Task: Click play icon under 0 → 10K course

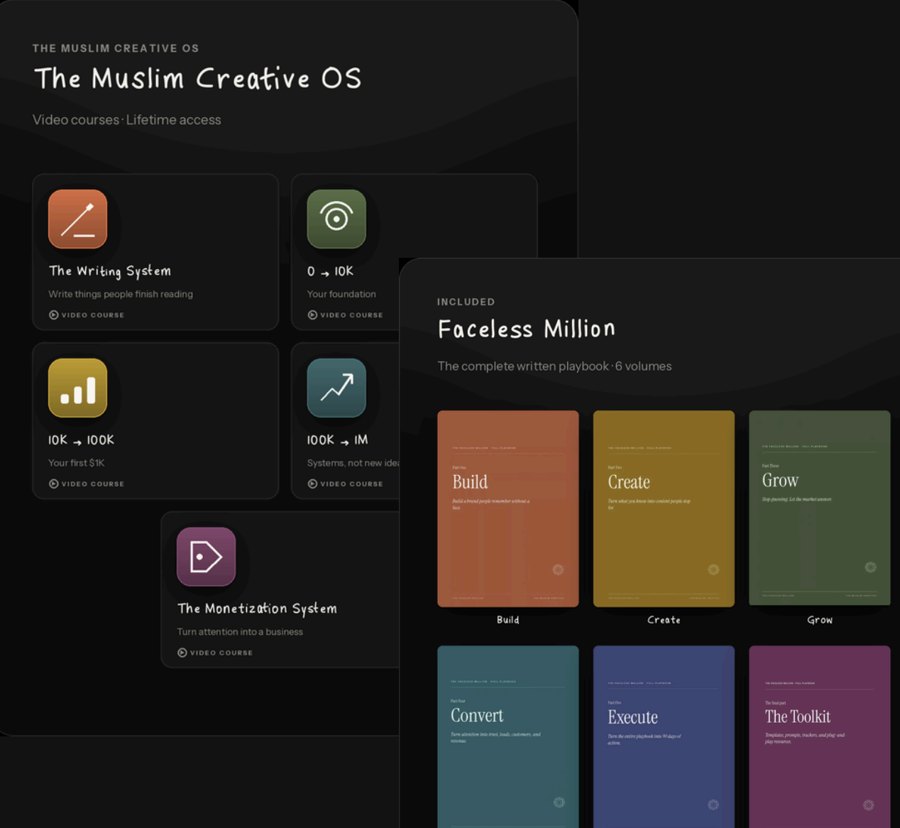Action: coord(312,315)
